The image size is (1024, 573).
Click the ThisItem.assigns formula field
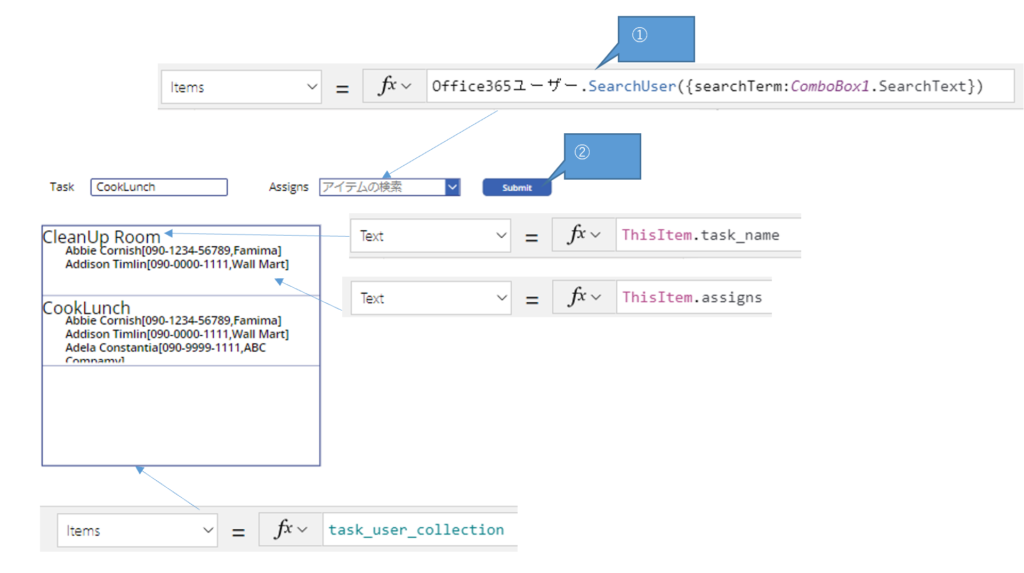pyautogui.click(x=692, y=298)
